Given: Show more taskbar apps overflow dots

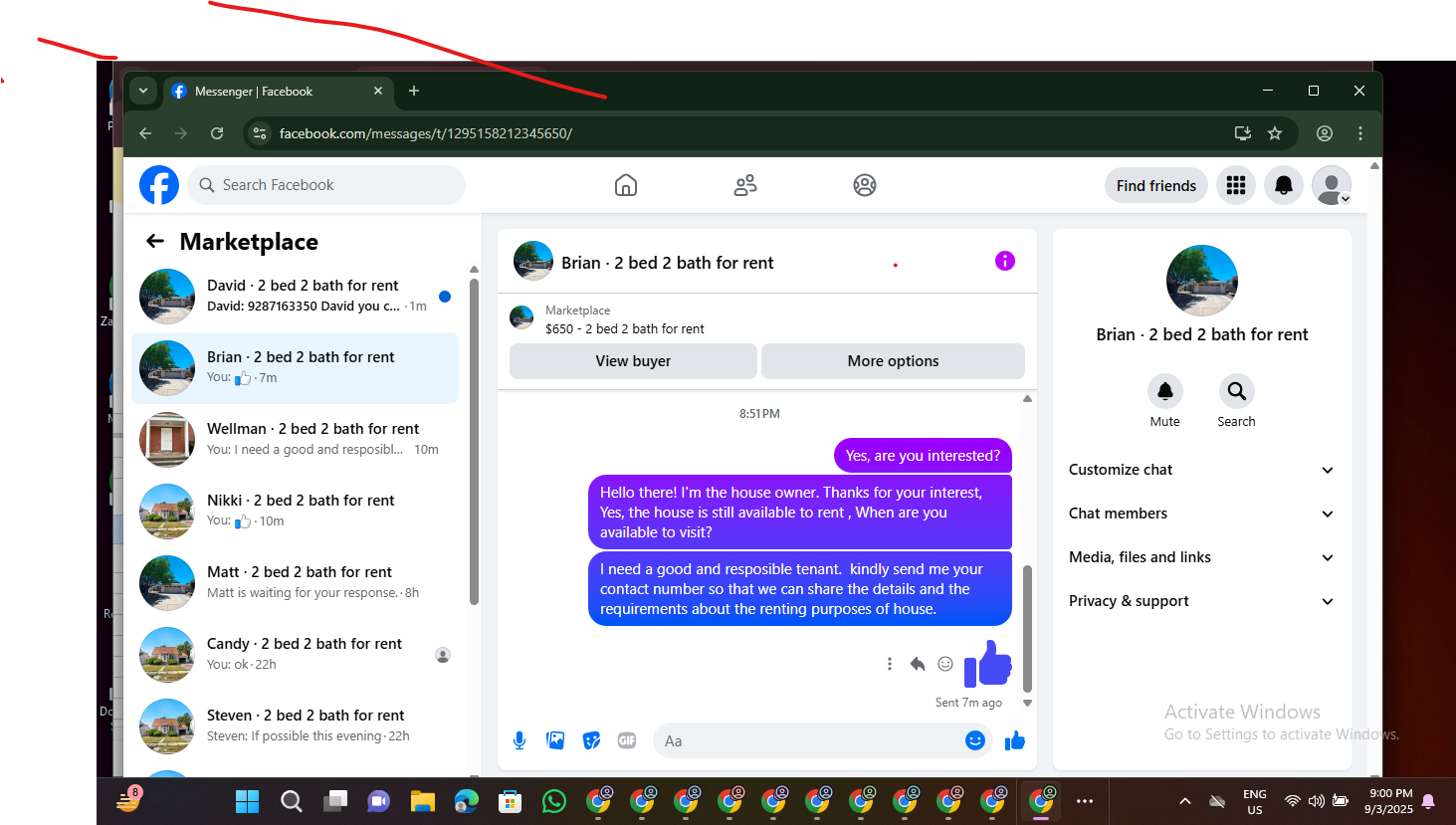Looking at the screenshot, I should pos(1085,801).
